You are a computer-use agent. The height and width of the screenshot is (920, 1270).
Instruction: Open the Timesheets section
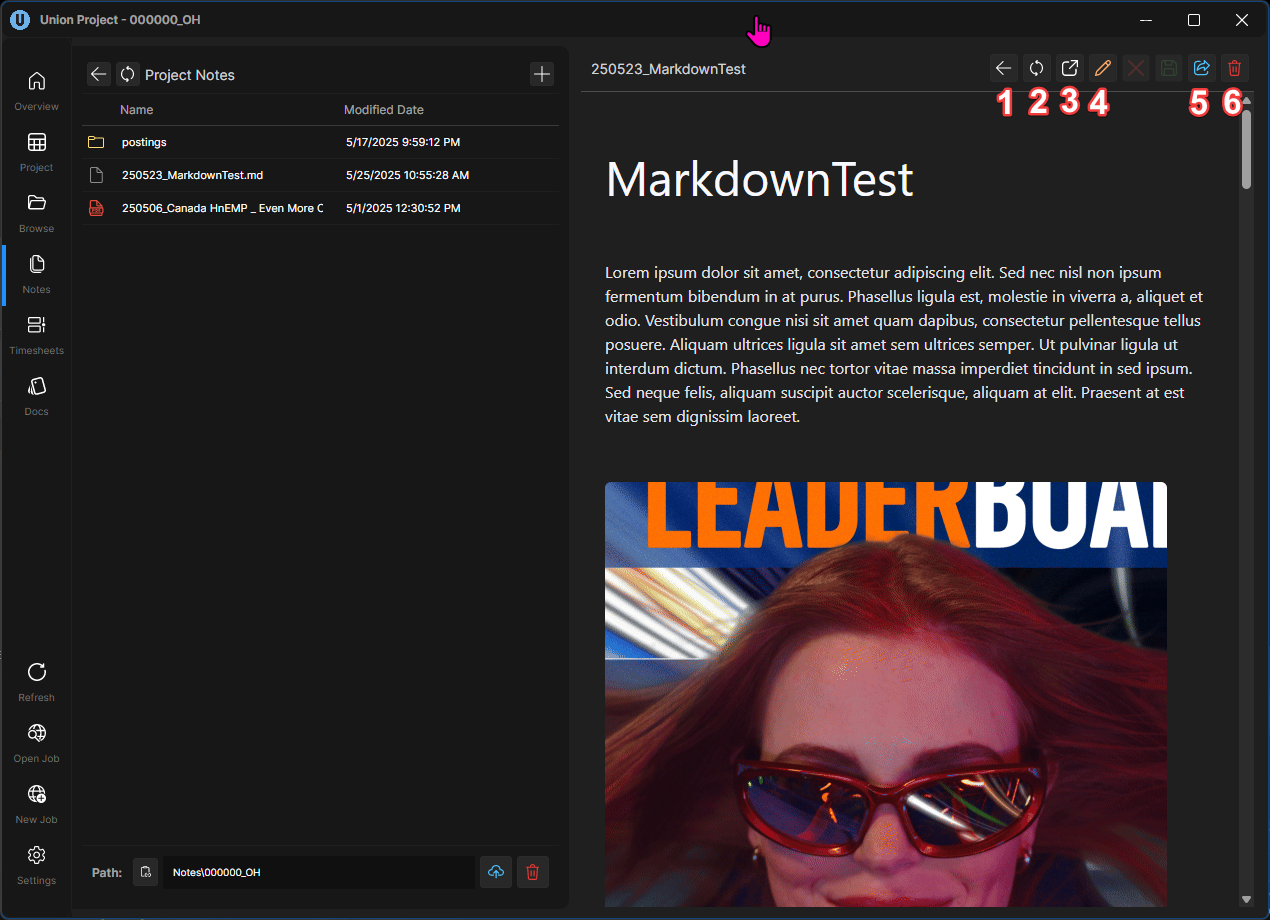(x=36, y=333)
